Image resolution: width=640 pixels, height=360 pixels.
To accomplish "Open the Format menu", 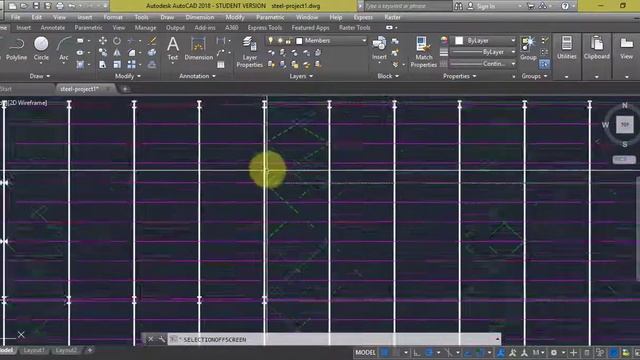I will pos(113,17).
